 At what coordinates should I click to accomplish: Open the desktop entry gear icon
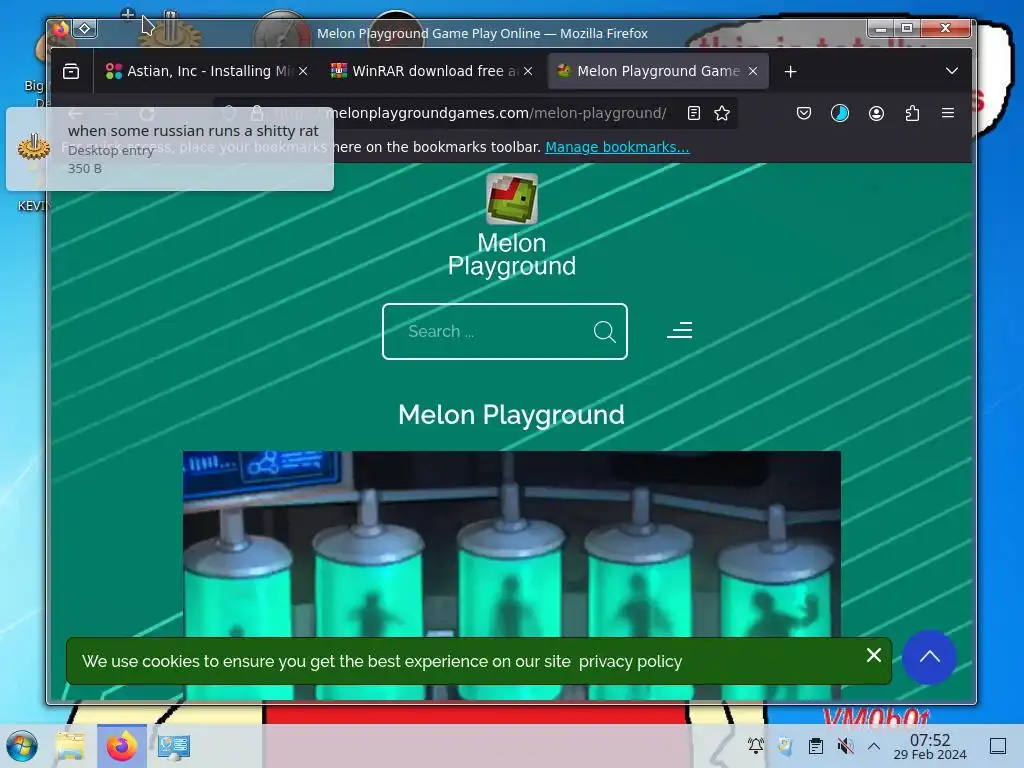coord(34,148)
